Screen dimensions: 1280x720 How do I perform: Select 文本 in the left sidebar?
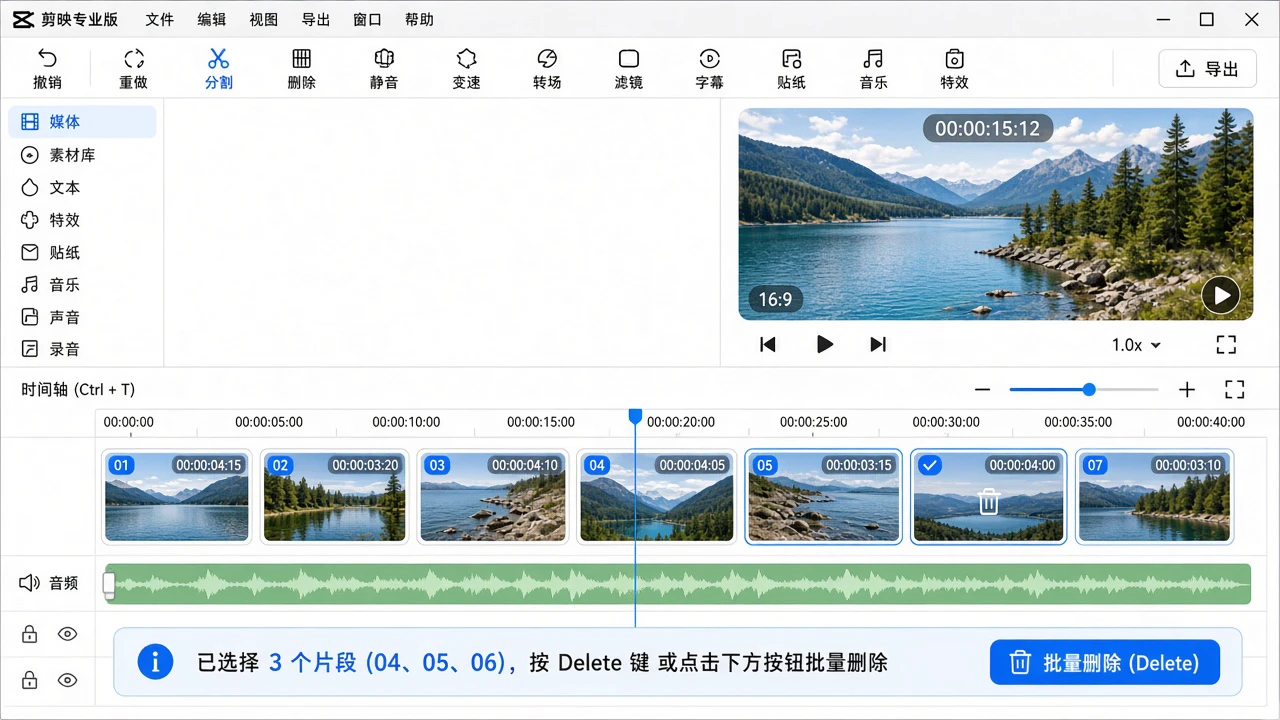click(82, 187)
